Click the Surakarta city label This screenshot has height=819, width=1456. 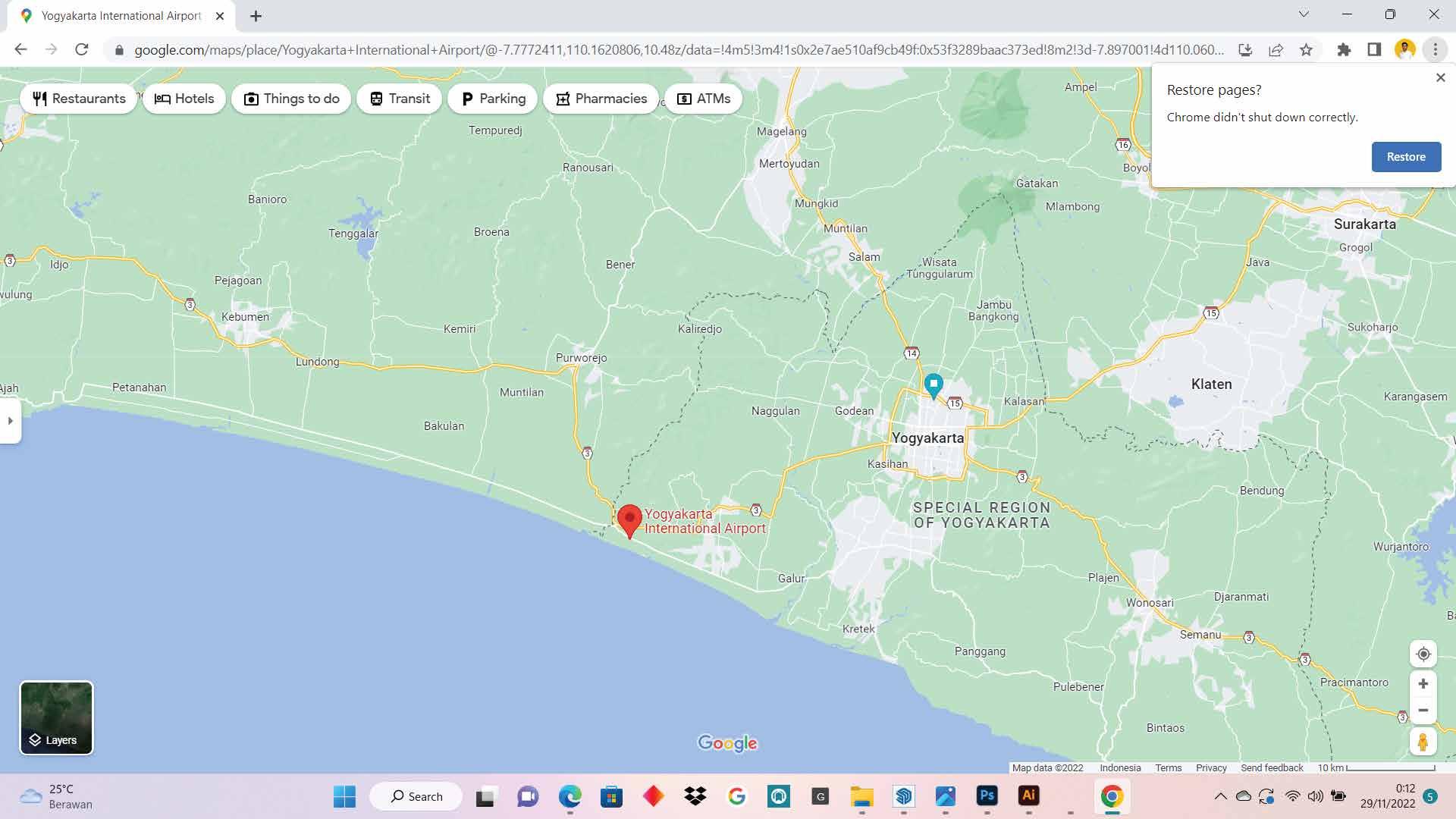point(1364,224)
